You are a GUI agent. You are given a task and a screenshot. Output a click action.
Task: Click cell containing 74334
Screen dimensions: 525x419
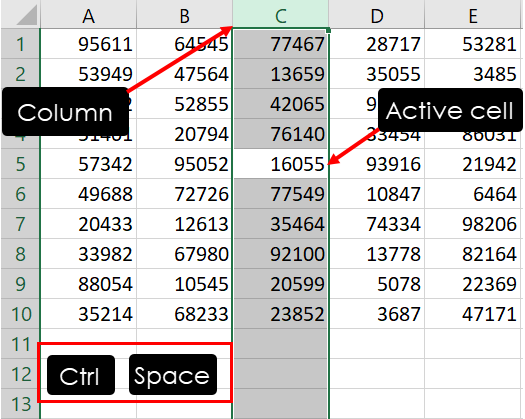(x=377, y=224)
